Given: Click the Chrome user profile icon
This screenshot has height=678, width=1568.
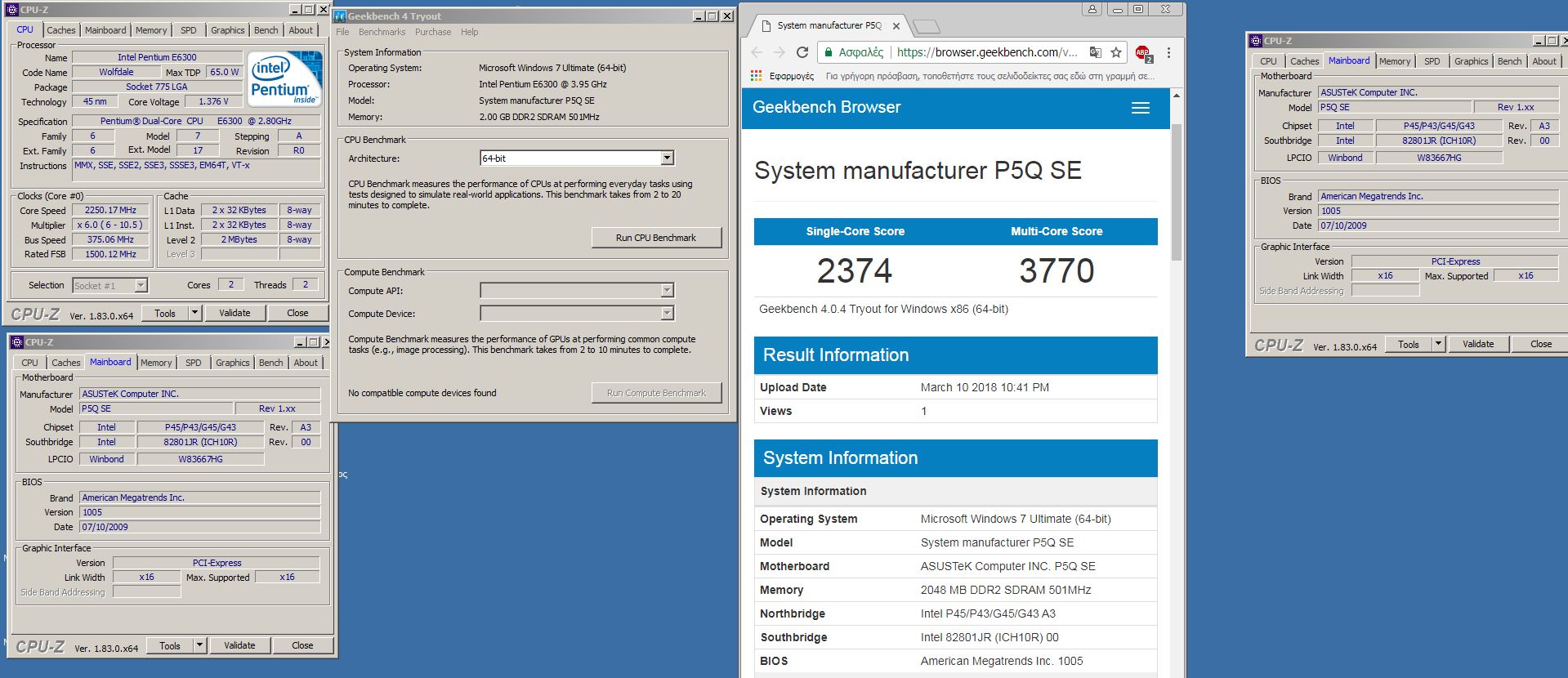Looking at the screenshot, I should click(1092, 9).
